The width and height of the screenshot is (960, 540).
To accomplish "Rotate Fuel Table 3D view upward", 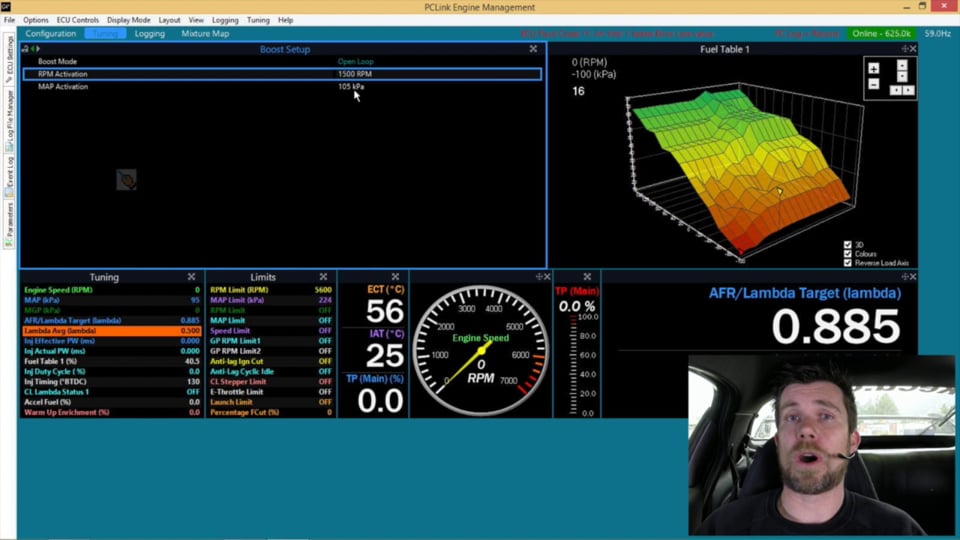I will coord(902,65).
